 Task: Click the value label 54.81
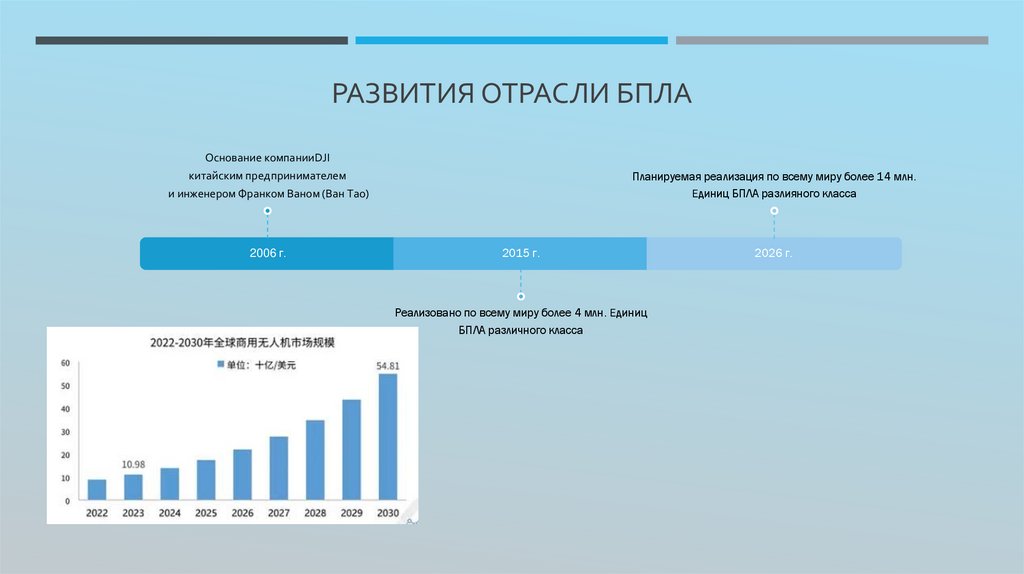click(x=388, y=366)
